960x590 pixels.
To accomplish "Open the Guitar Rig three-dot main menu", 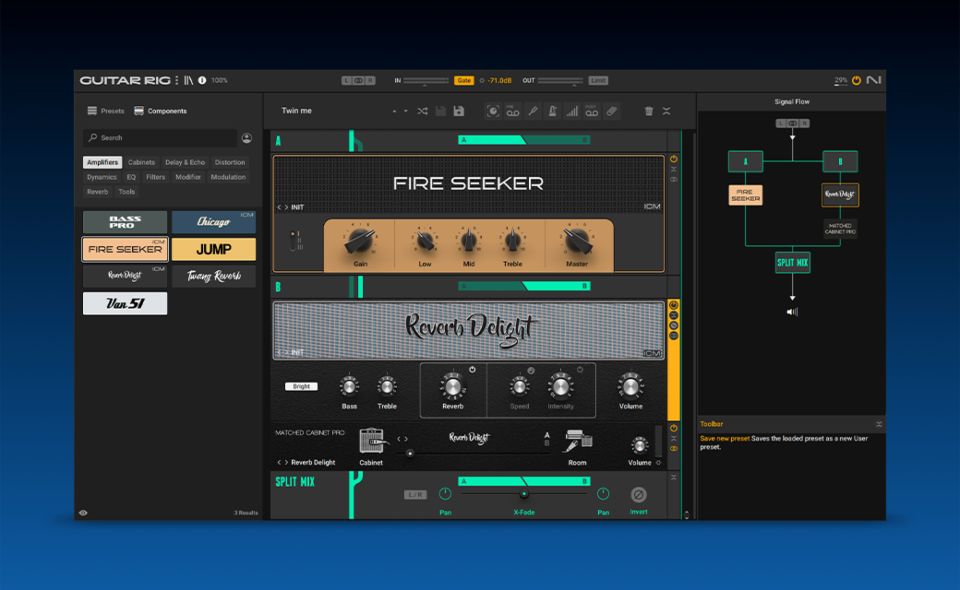I will [x=176, y=80].
